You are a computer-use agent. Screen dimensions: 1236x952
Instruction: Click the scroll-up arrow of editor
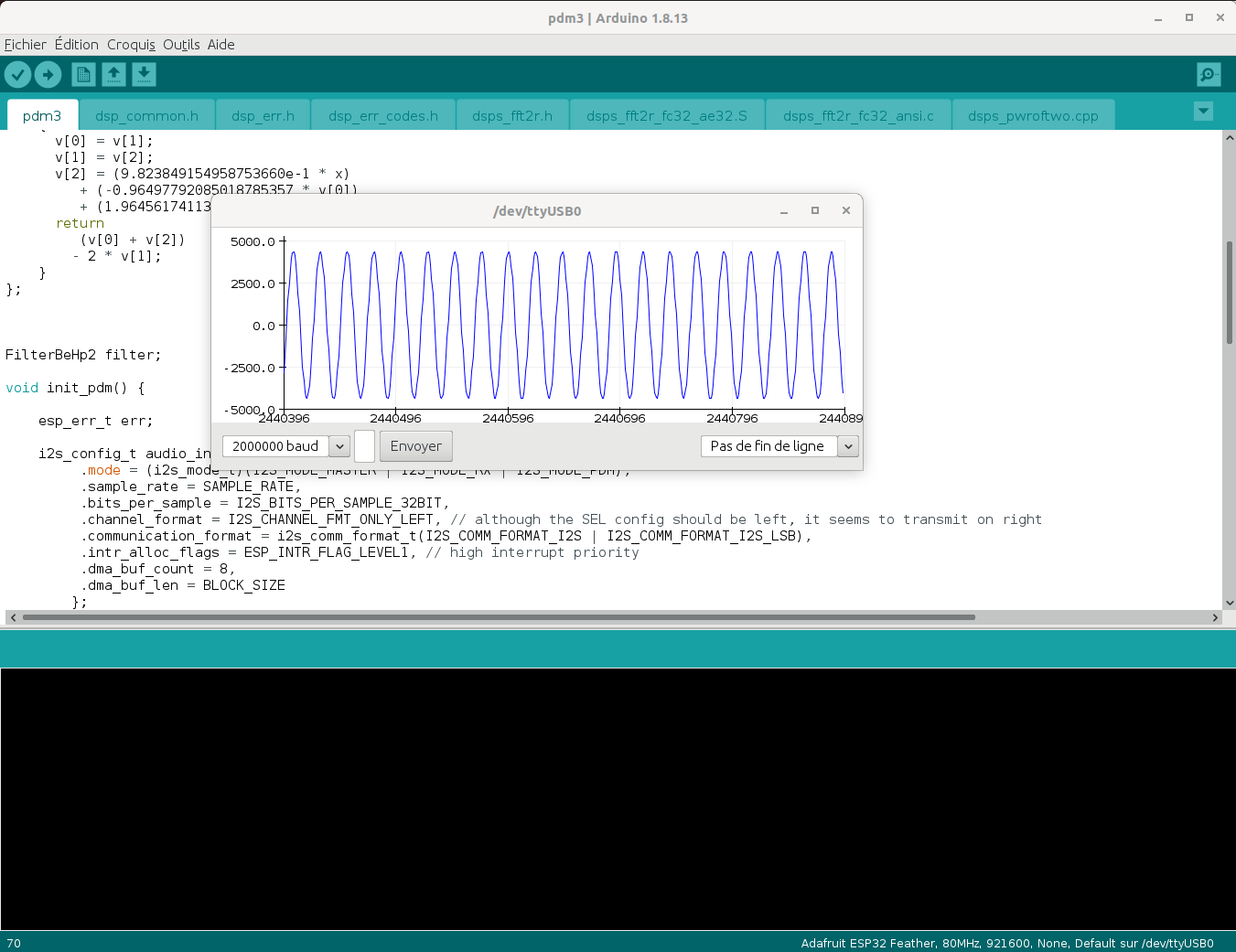coord(1230,137)
